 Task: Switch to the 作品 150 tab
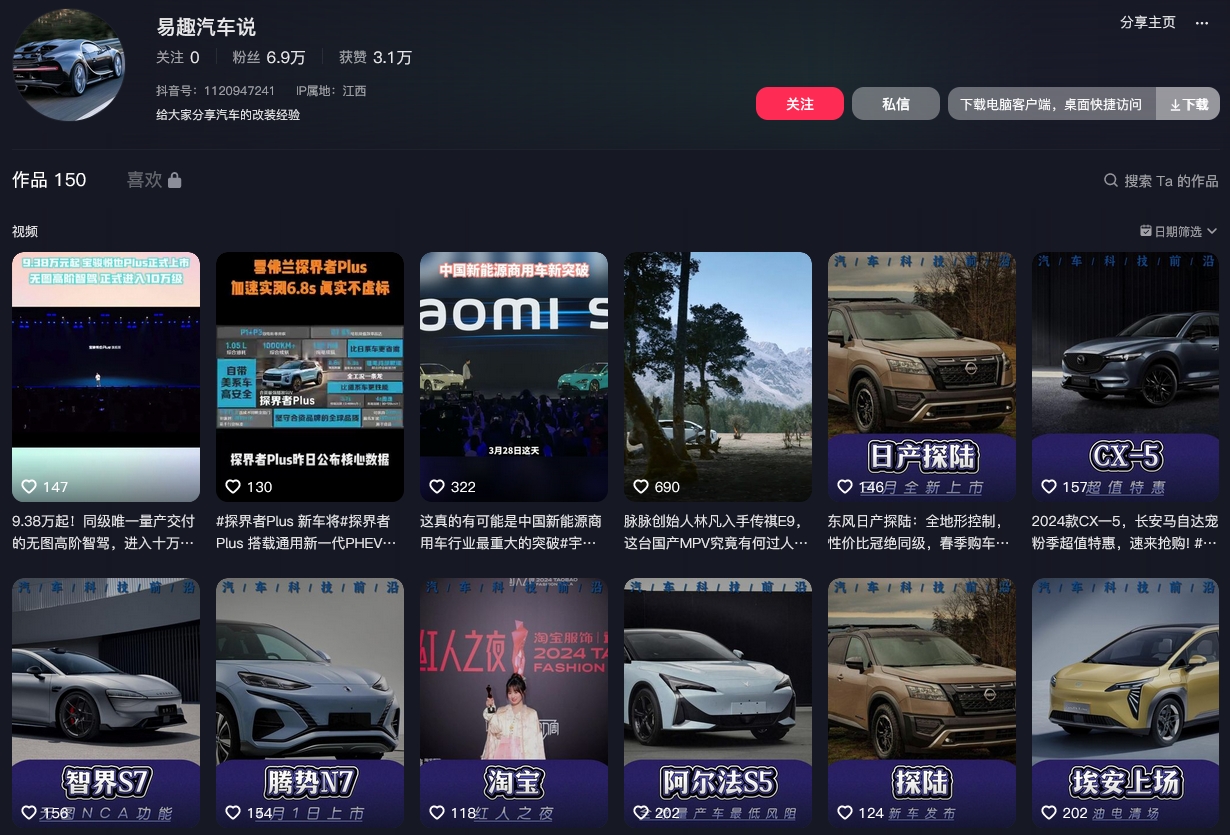(49, 180)
